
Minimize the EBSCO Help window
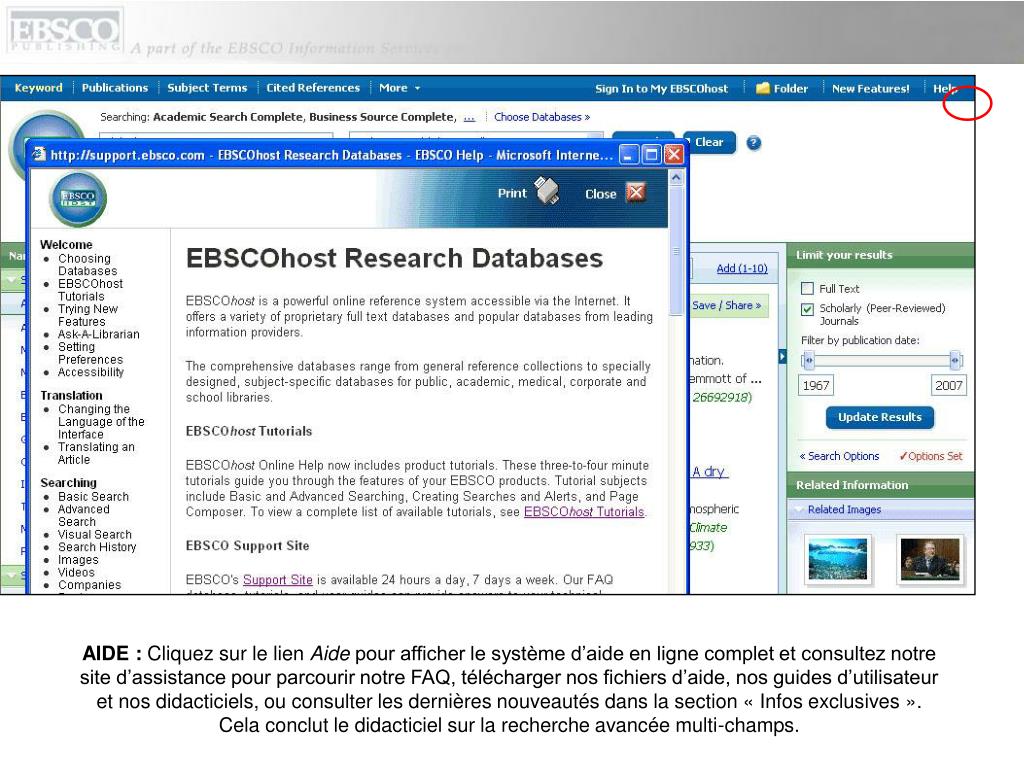629,155
